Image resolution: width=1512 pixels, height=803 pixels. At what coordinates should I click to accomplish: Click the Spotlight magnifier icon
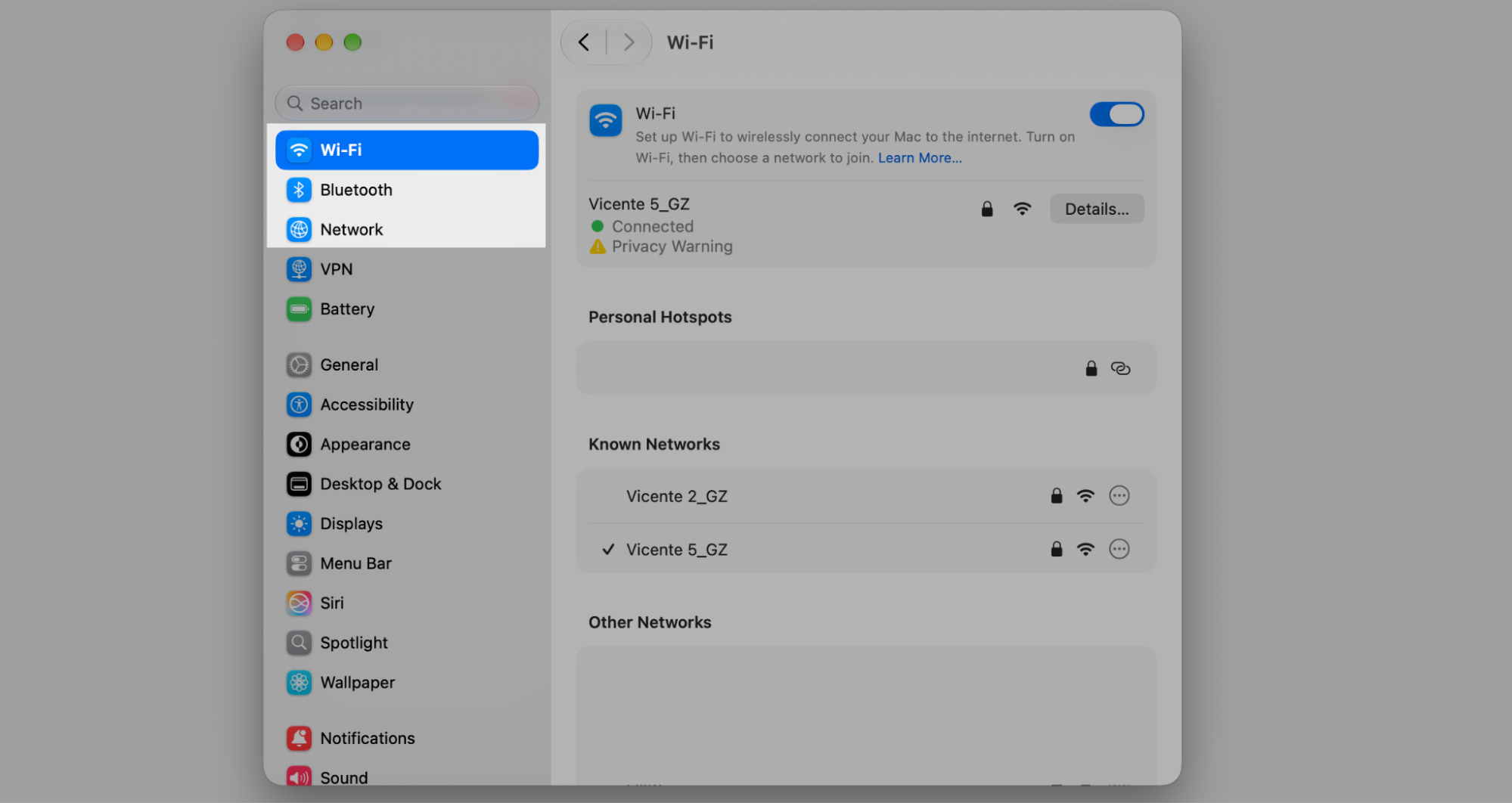coord(299,643)
